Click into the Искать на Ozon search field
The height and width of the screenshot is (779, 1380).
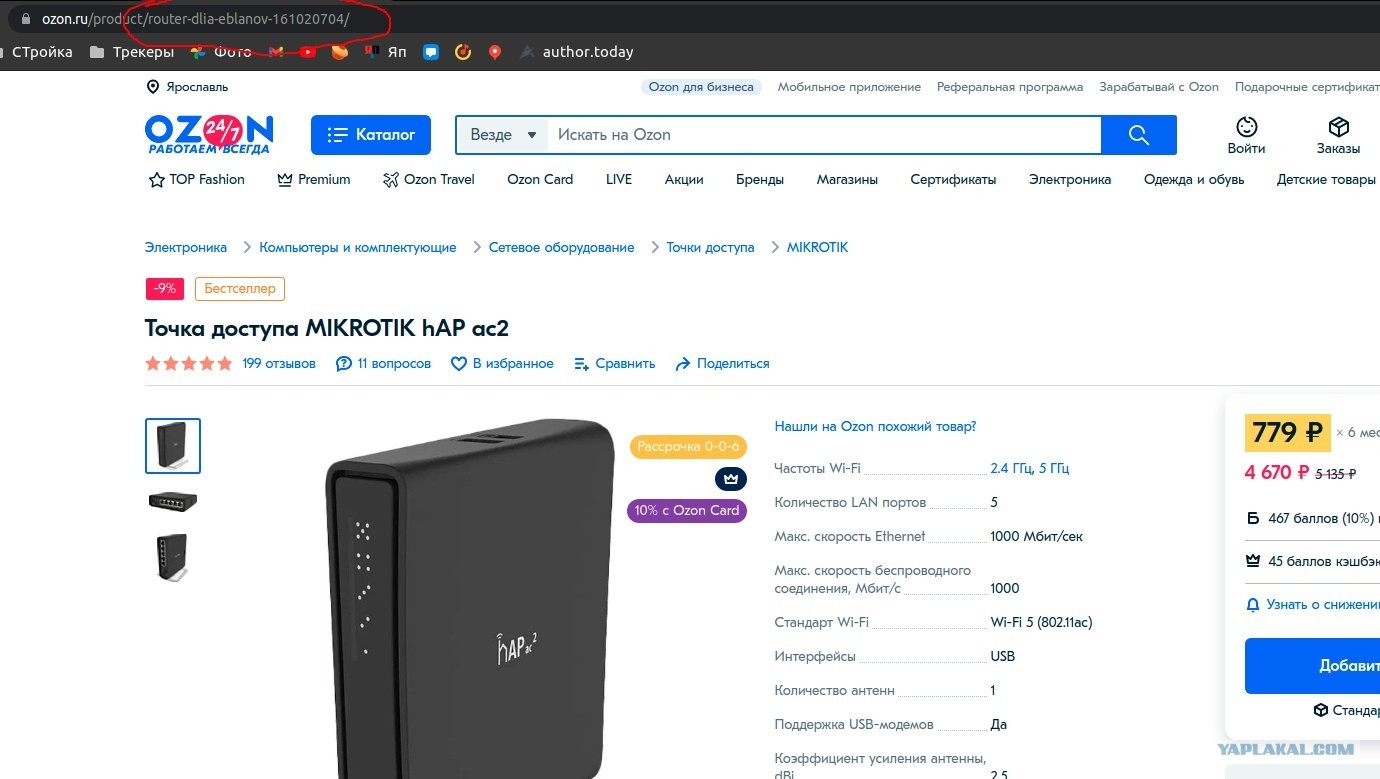(x=824, y=135)
